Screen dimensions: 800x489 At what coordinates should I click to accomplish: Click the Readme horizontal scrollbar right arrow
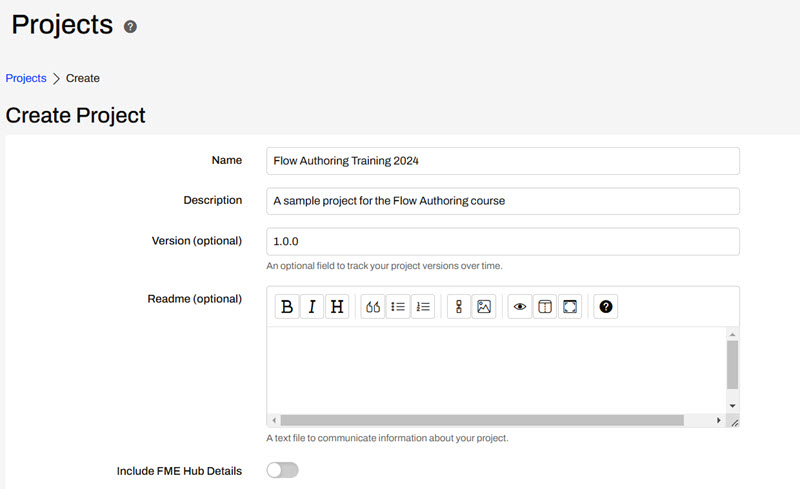click(719, 421)
